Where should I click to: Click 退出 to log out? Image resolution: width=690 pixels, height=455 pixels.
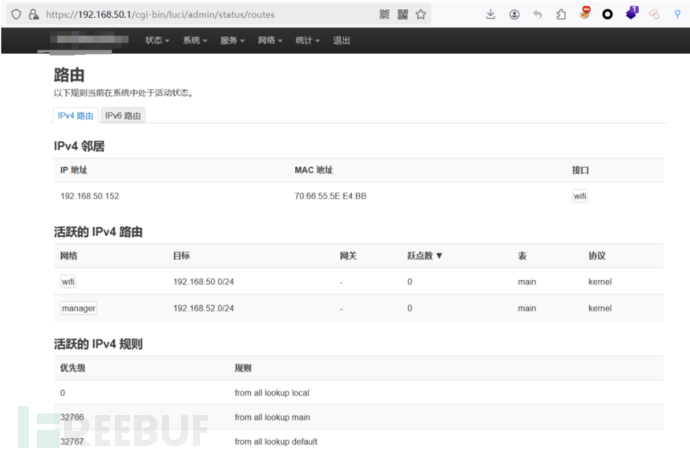click(341, 40)
